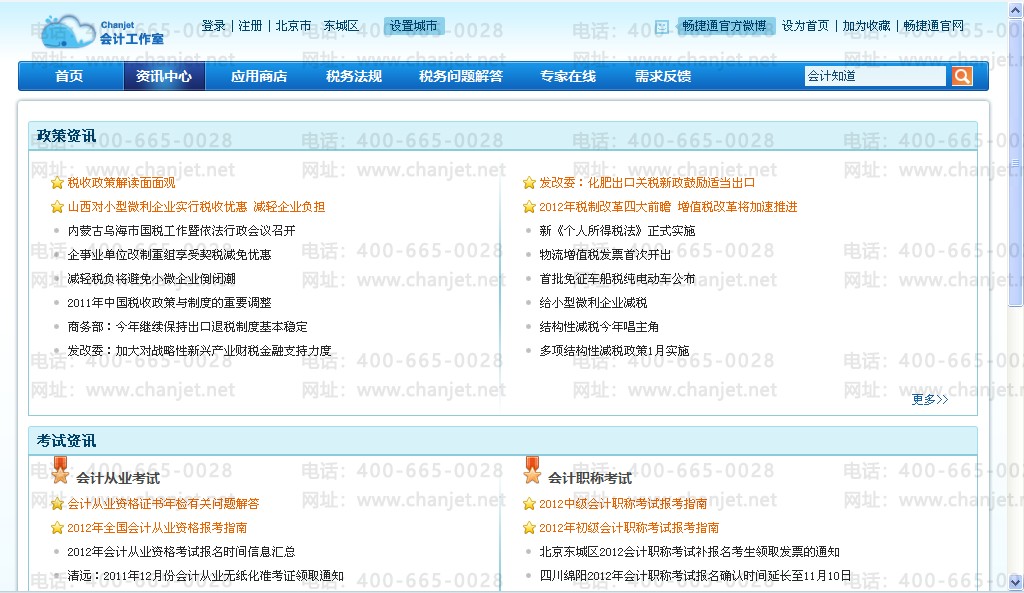Open article 山西对小型微利企业实行税收优惠 减轻企业负担

coord(196,207)
